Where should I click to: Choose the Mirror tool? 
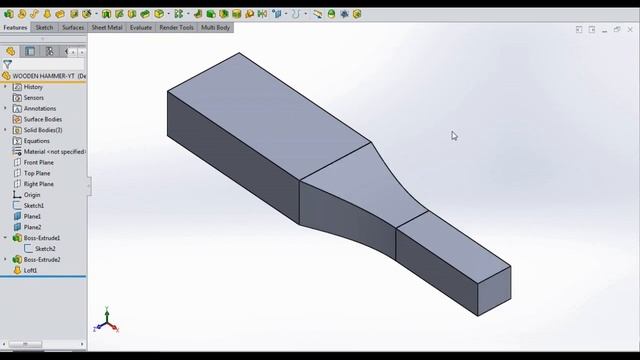[262, 14]
